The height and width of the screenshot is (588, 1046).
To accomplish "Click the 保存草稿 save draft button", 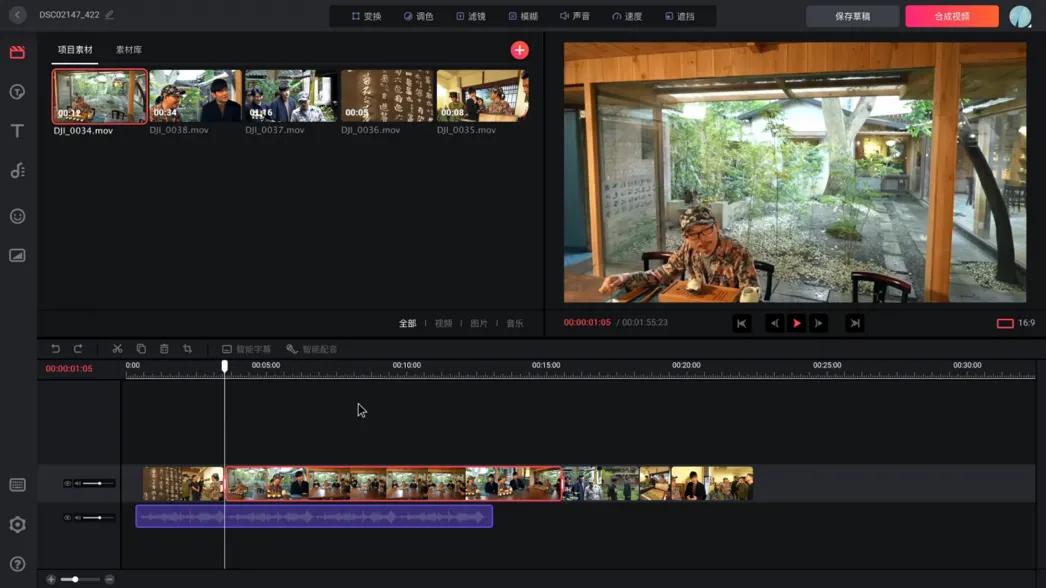I will (852, 16).
